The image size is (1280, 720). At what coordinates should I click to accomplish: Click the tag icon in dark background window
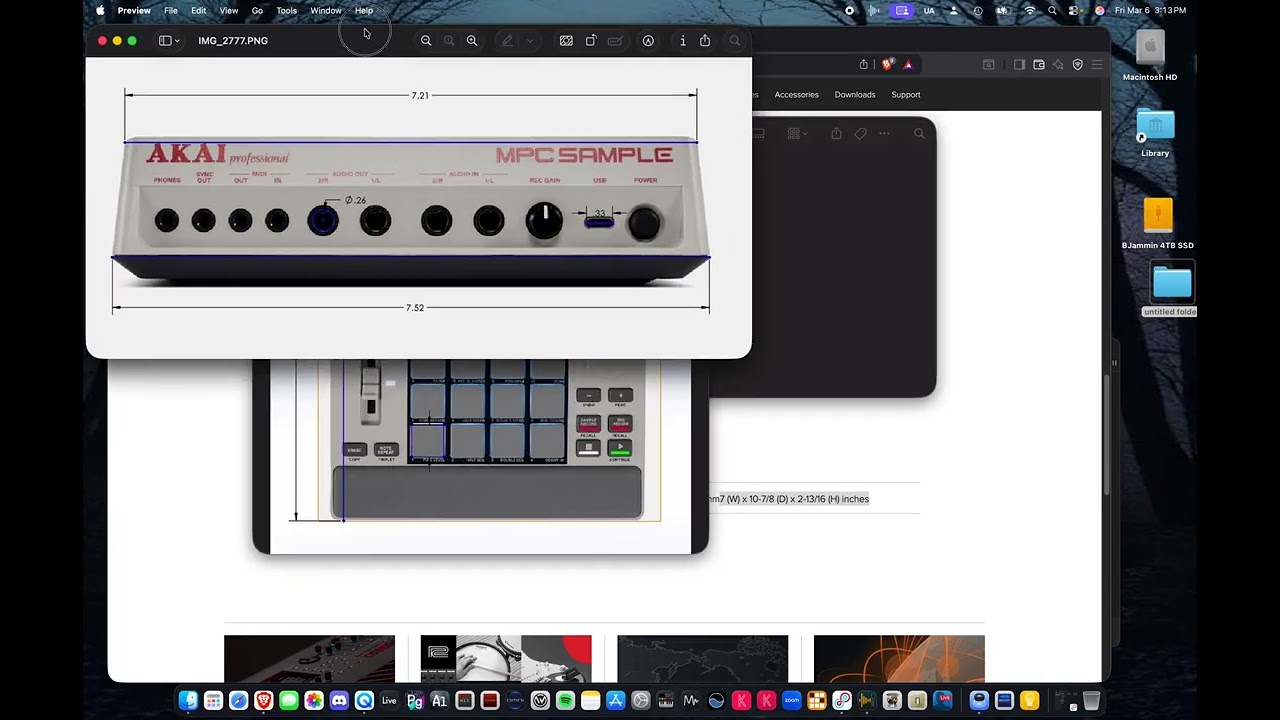860,133
